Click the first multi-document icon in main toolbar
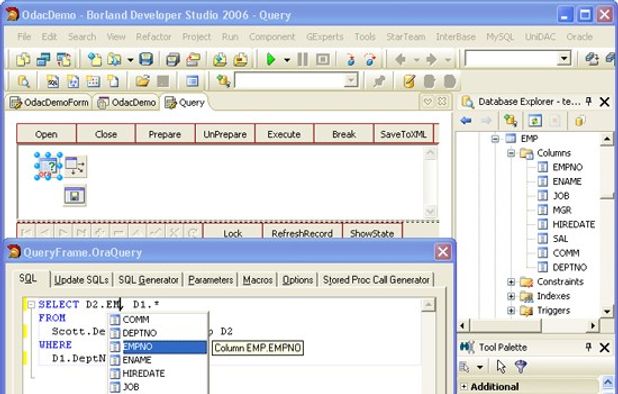618x394 pixels. click(23, 59)
